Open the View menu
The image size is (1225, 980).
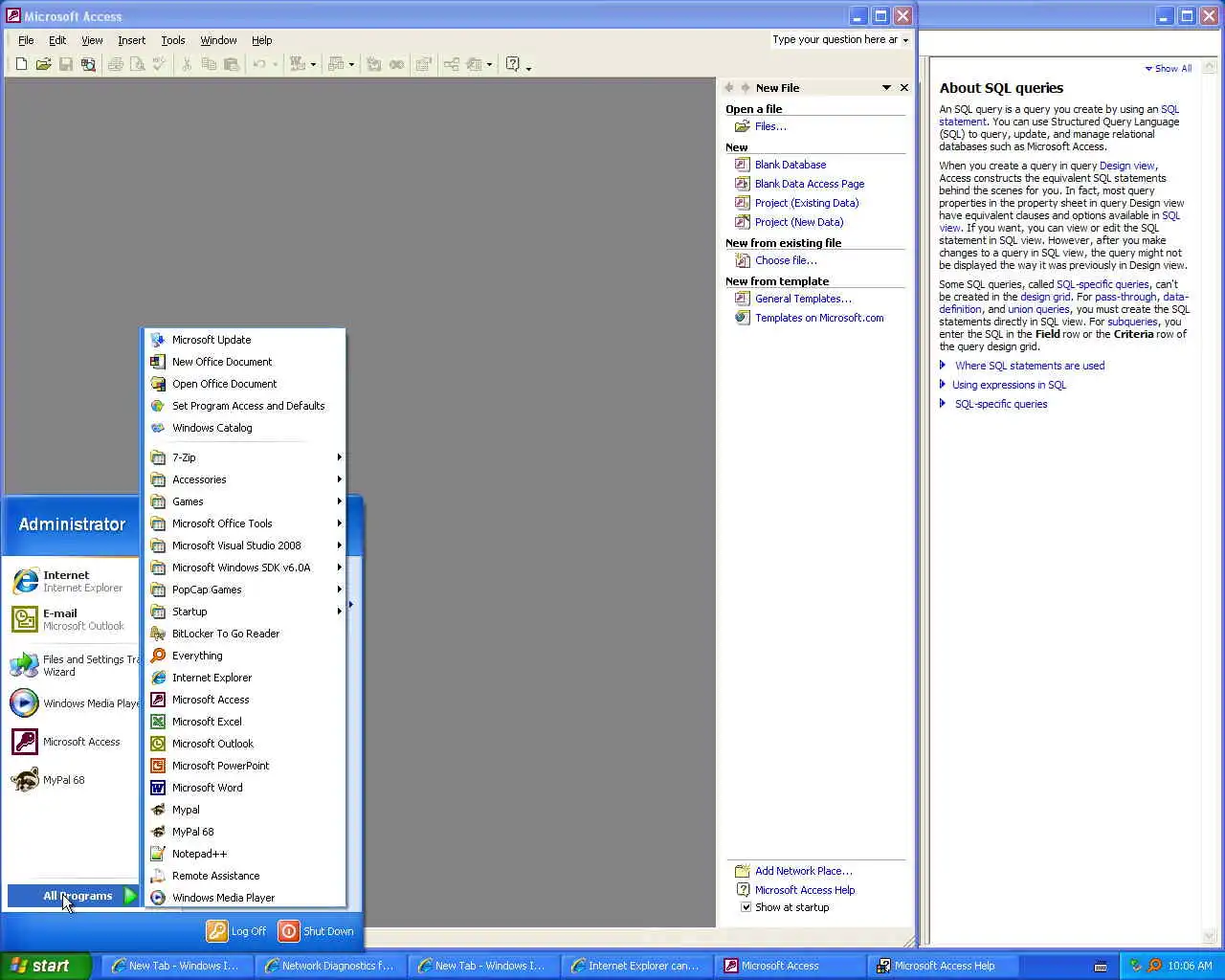point(92,40)
